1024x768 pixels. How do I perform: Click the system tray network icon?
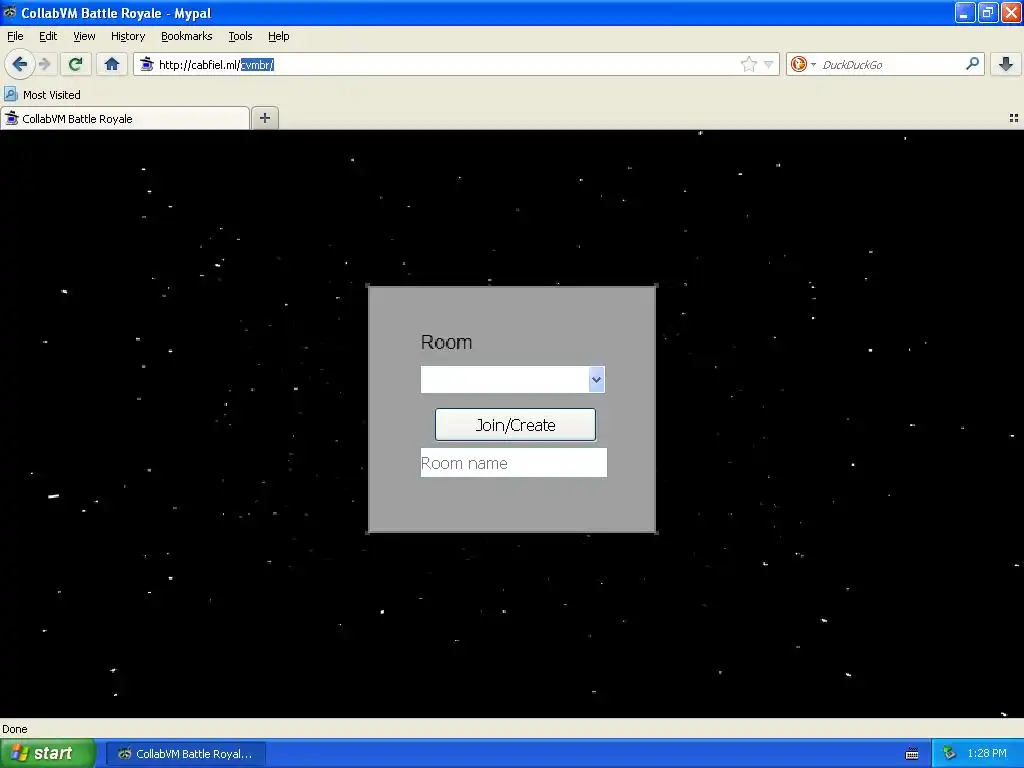(949, 753)
